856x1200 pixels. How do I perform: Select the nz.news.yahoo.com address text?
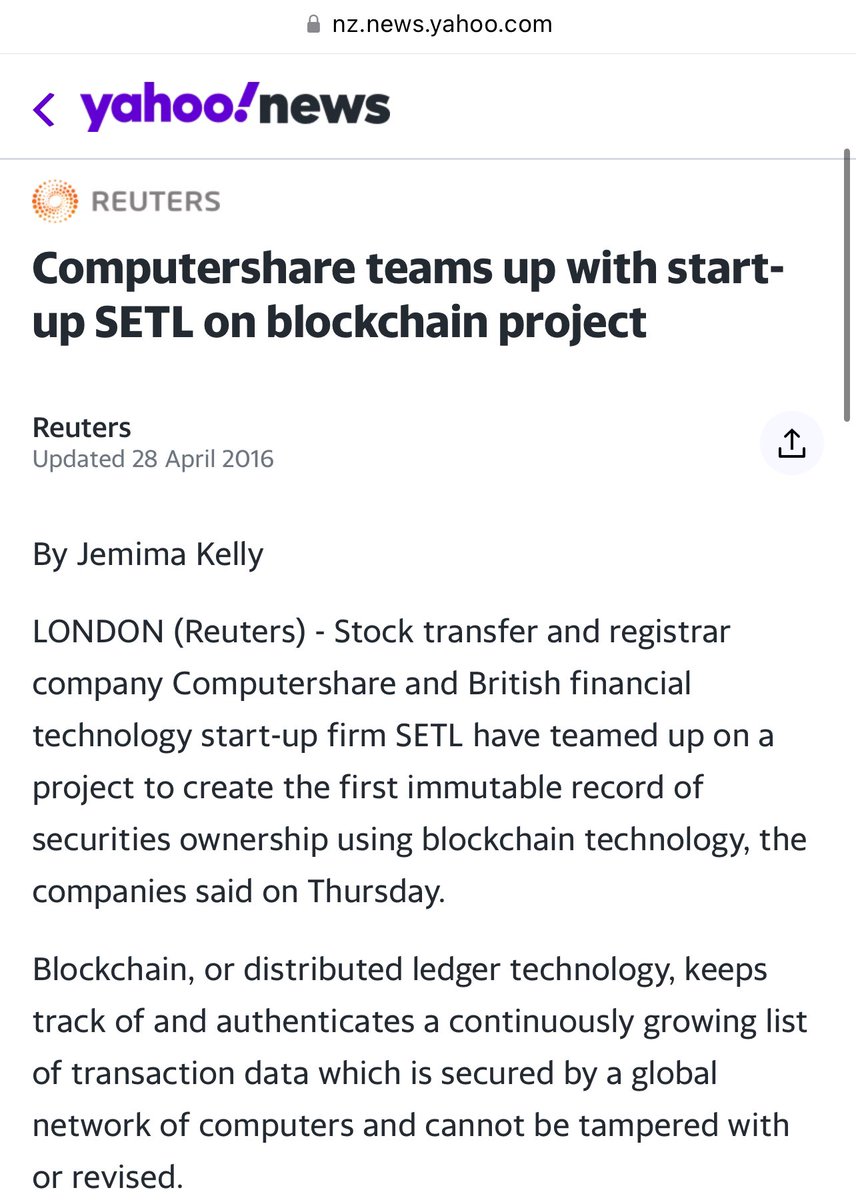coord(441,25)
